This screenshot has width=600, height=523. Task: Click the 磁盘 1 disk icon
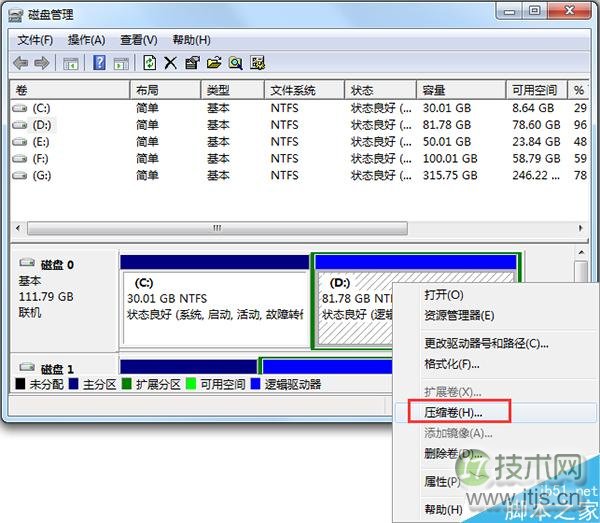pyautogui.click(x=27, y=367)
